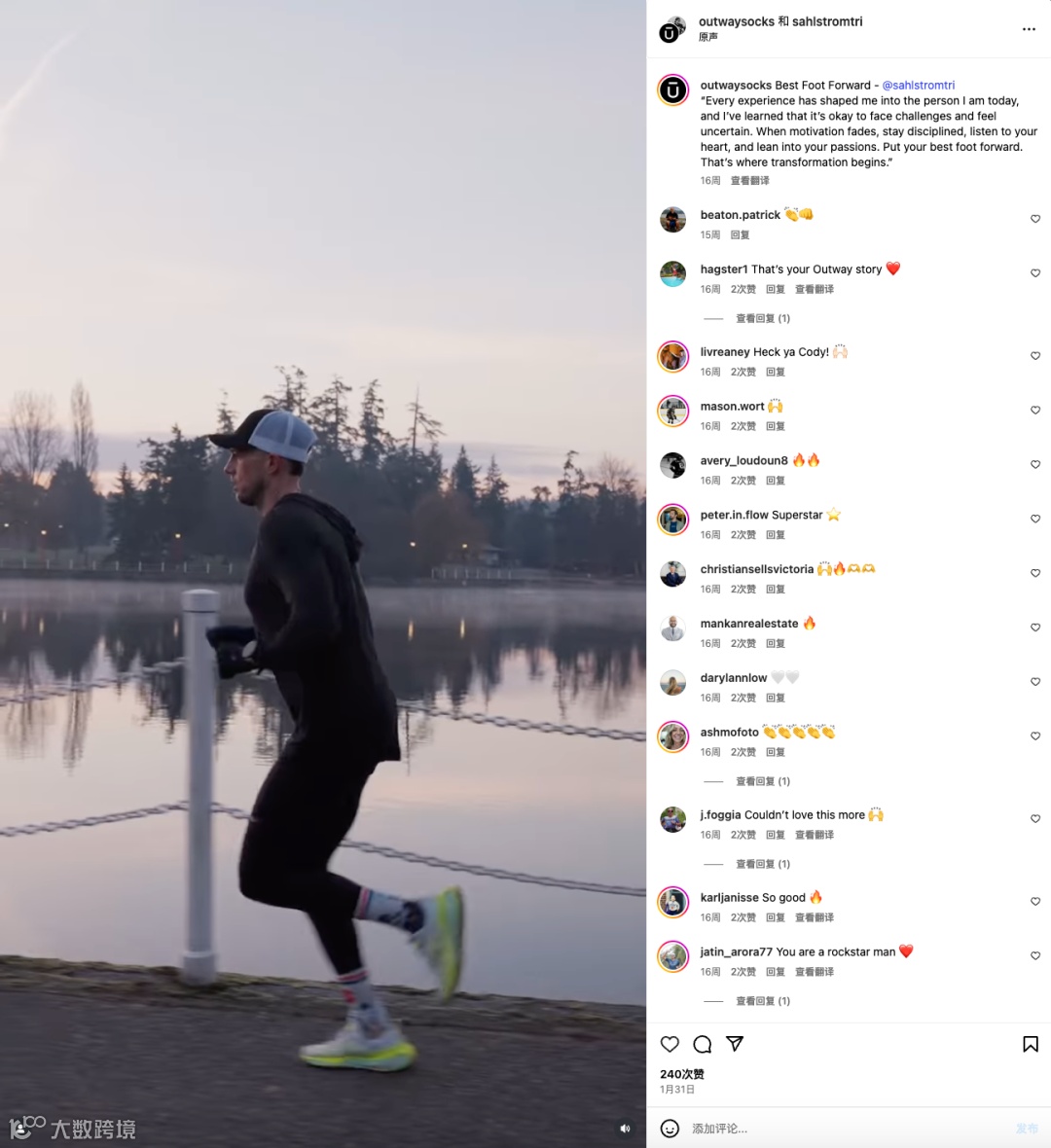Share the post via paper plane icon
The width and height of the screenshot is (1051, 1148).
(735, 1044)
